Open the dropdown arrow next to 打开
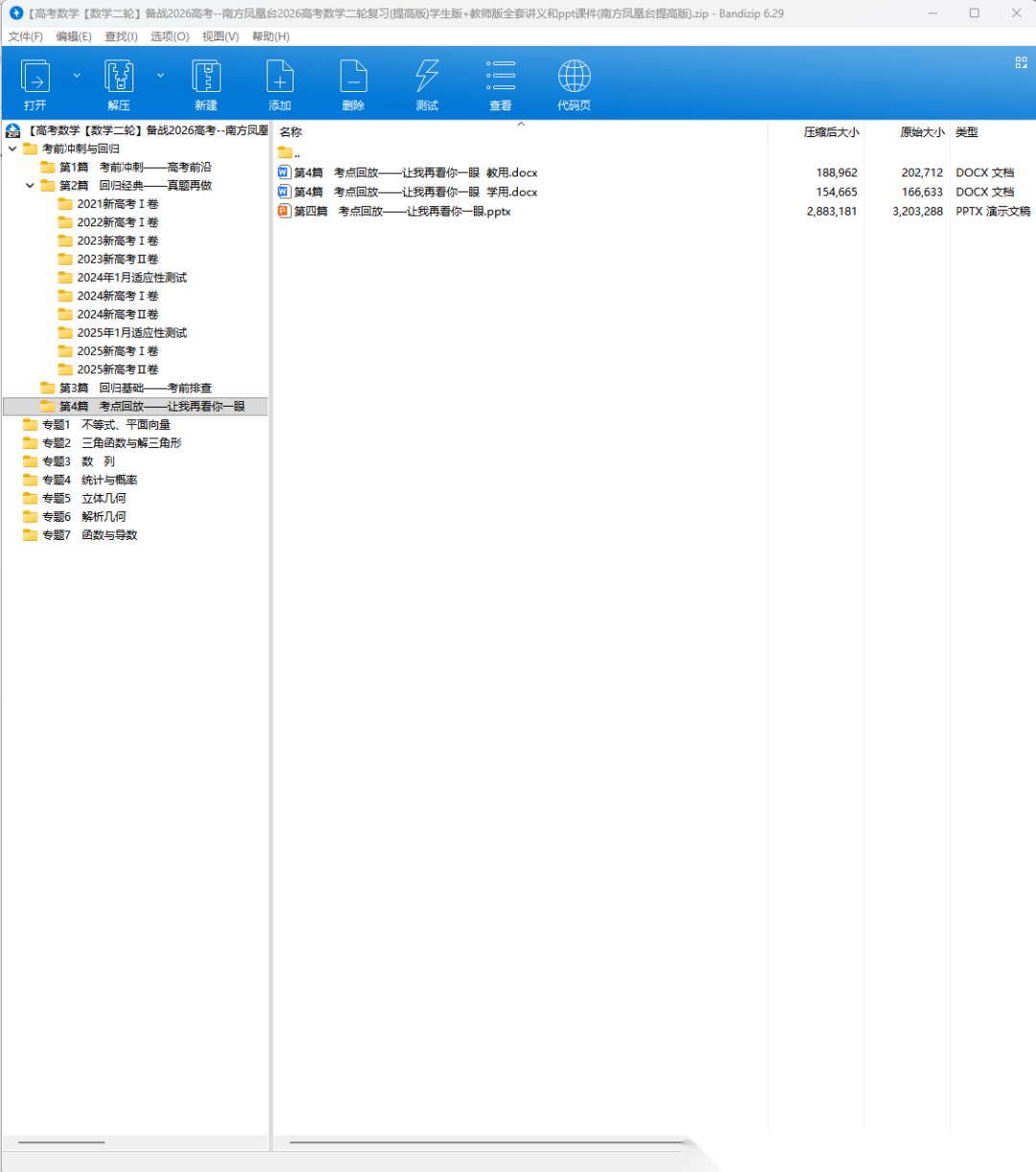This screenshot has width=1036, height=1172. tap(77, 76)
